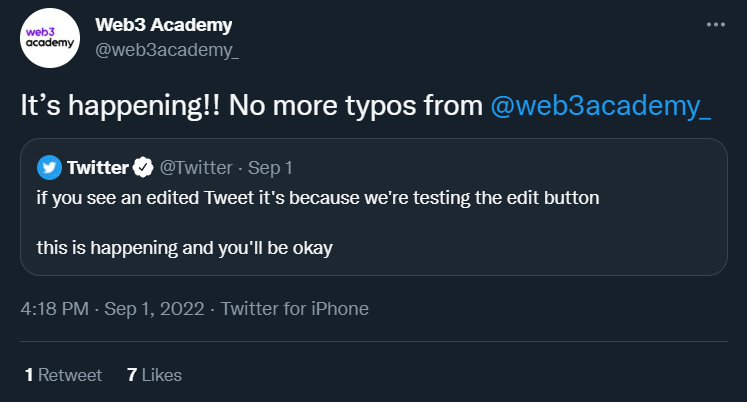Screen dimensions: 747x402
Task: Click the gray @web3academy_ handle below the name
Action: [x=166, y=50]
